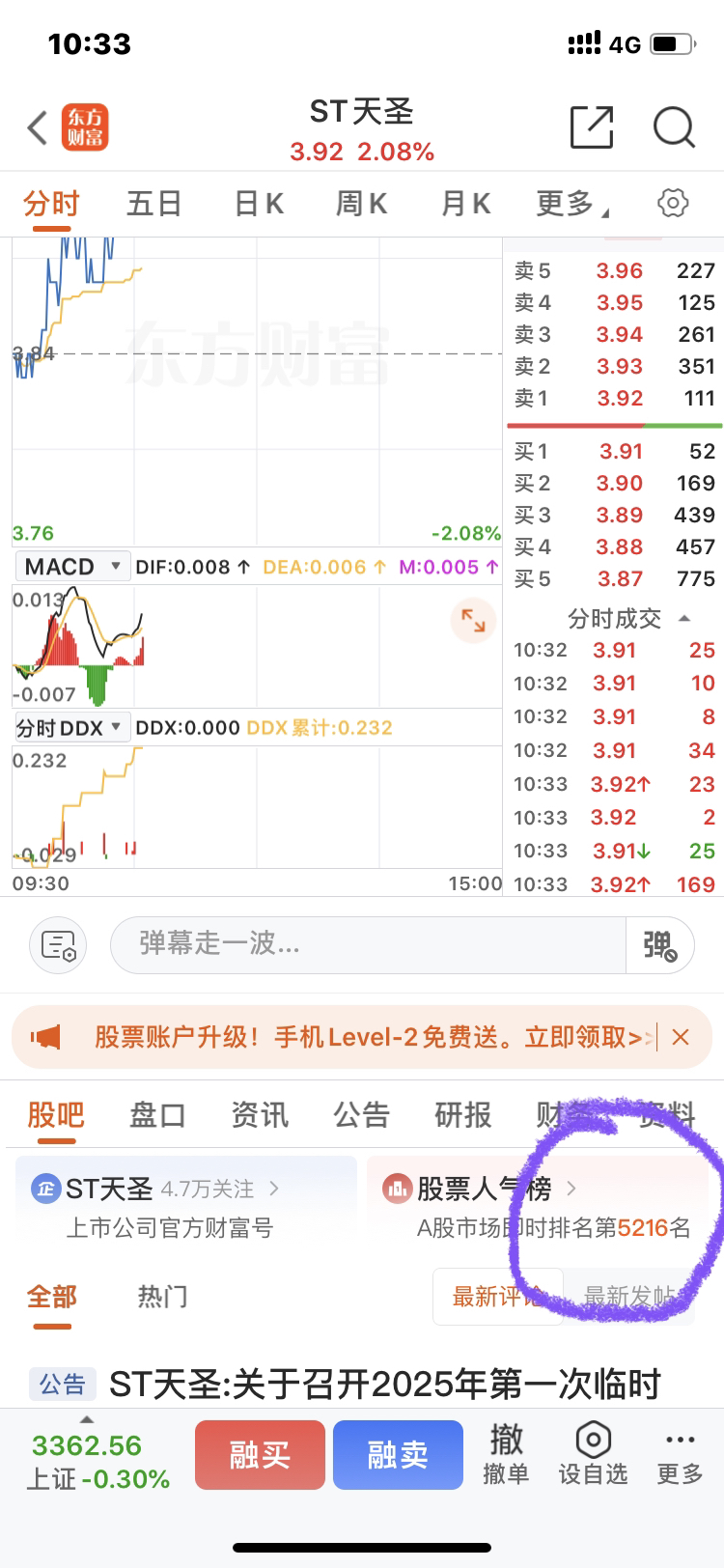This screenshot has width=724, height=1568.
Task: Tap the share export icon
Action: [592, 126]
